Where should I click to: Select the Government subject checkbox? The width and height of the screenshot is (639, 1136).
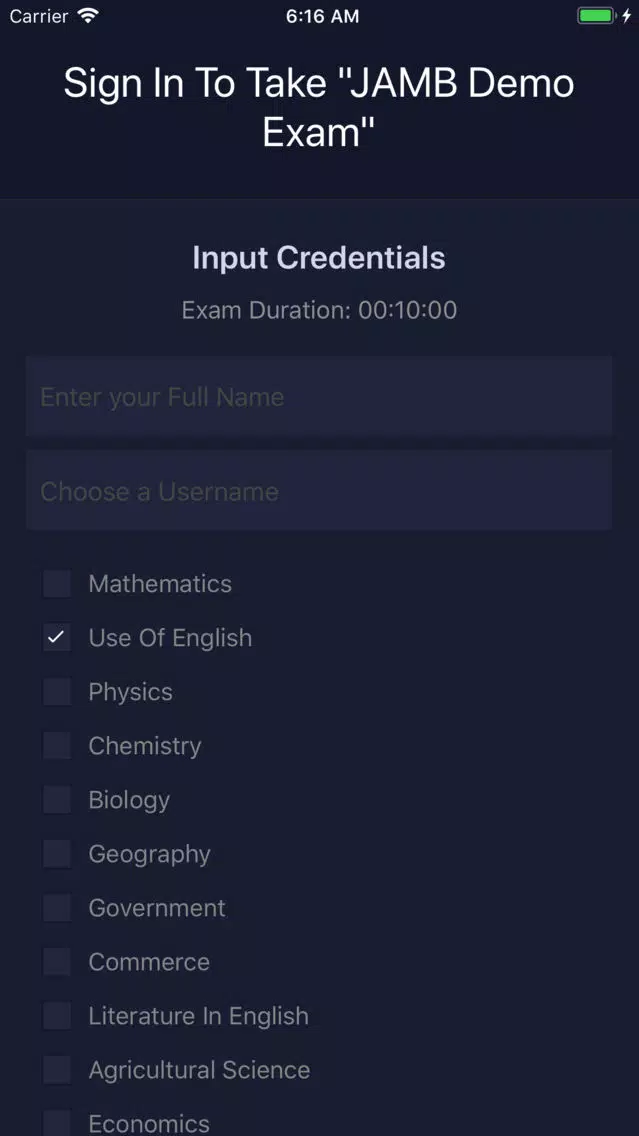pyautogui.click(x=57, y=908)
